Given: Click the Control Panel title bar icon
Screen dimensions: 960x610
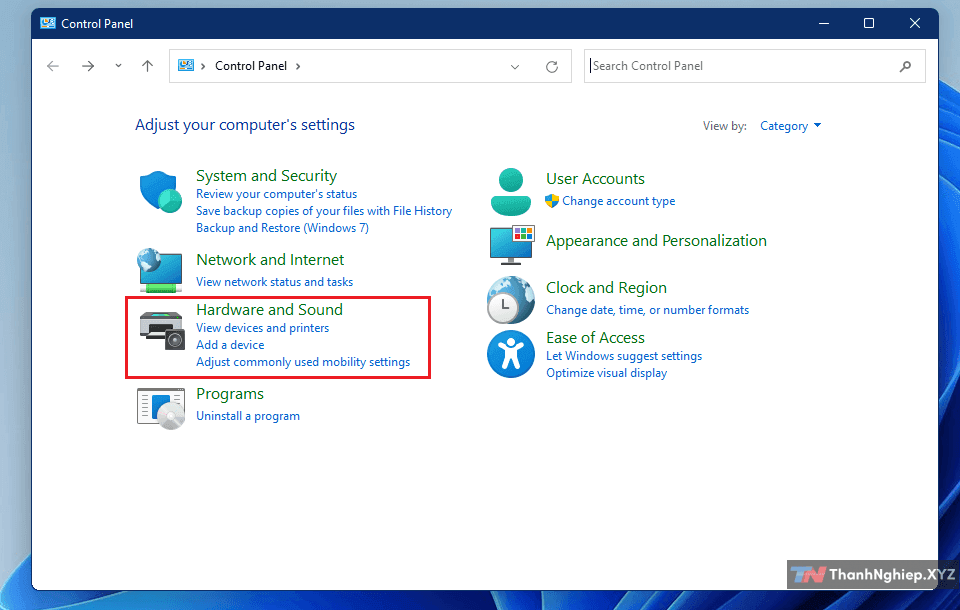Looking at the screenshot, I should coord(48,23).
